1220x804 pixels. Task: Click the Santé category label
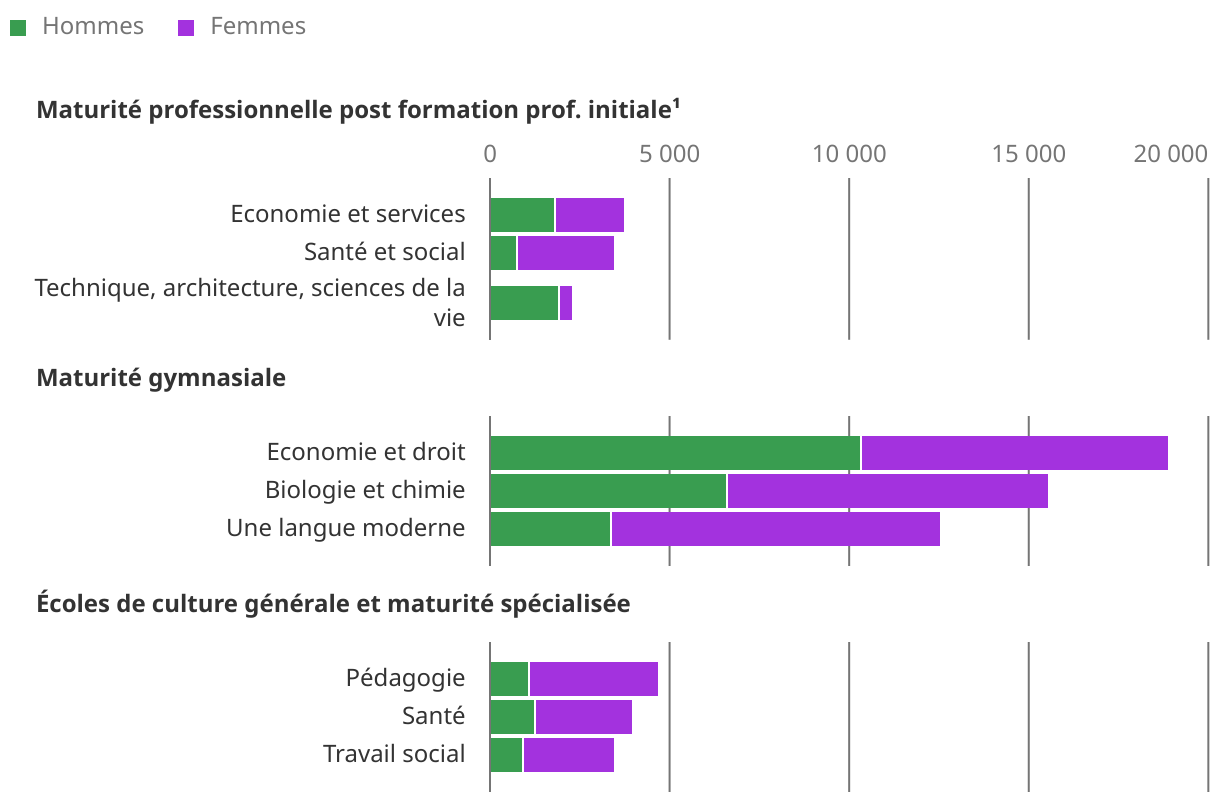tap(433, 716)
